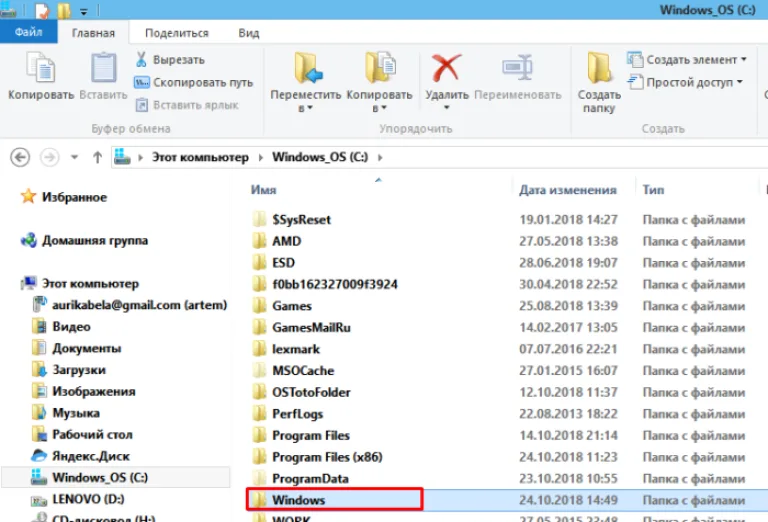Open Downloads (Загрузки) in the sidebar
This screenshot has height=522, width=768.
(69, 370)
